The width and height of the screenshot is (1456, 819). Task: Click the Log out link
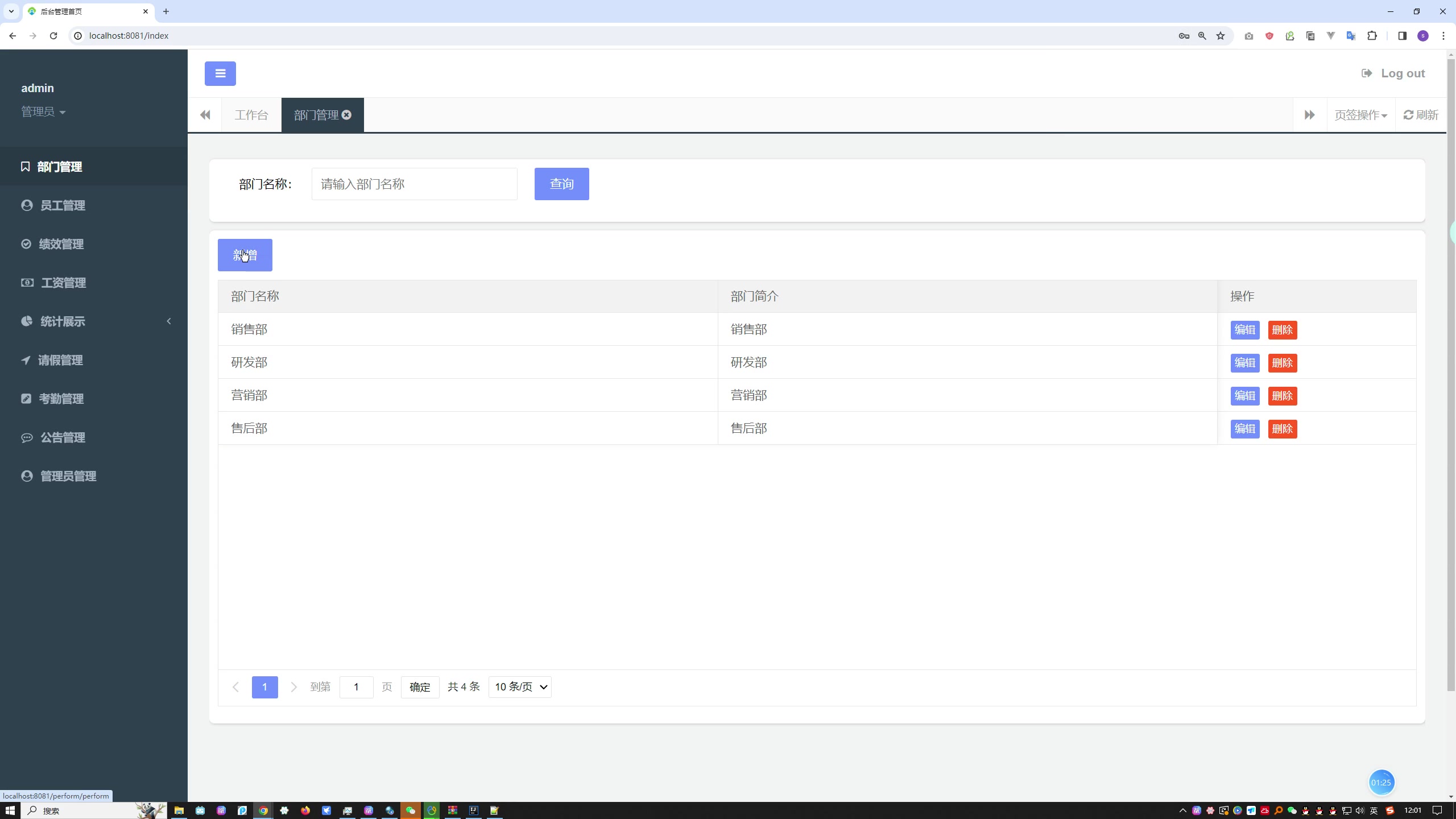tap(1393, 73)
